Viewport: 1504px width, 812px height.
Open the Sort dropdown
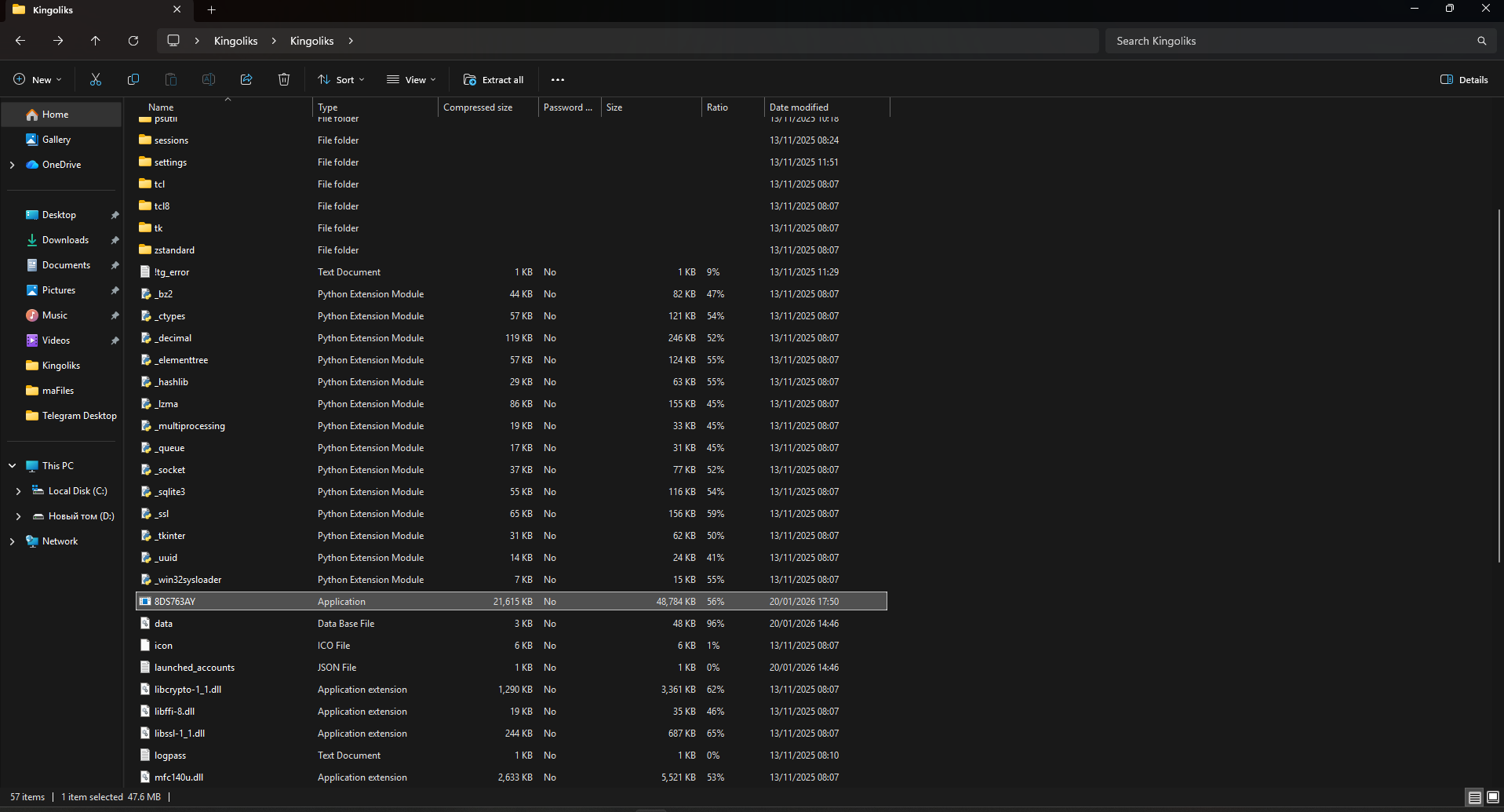[341, 80]
